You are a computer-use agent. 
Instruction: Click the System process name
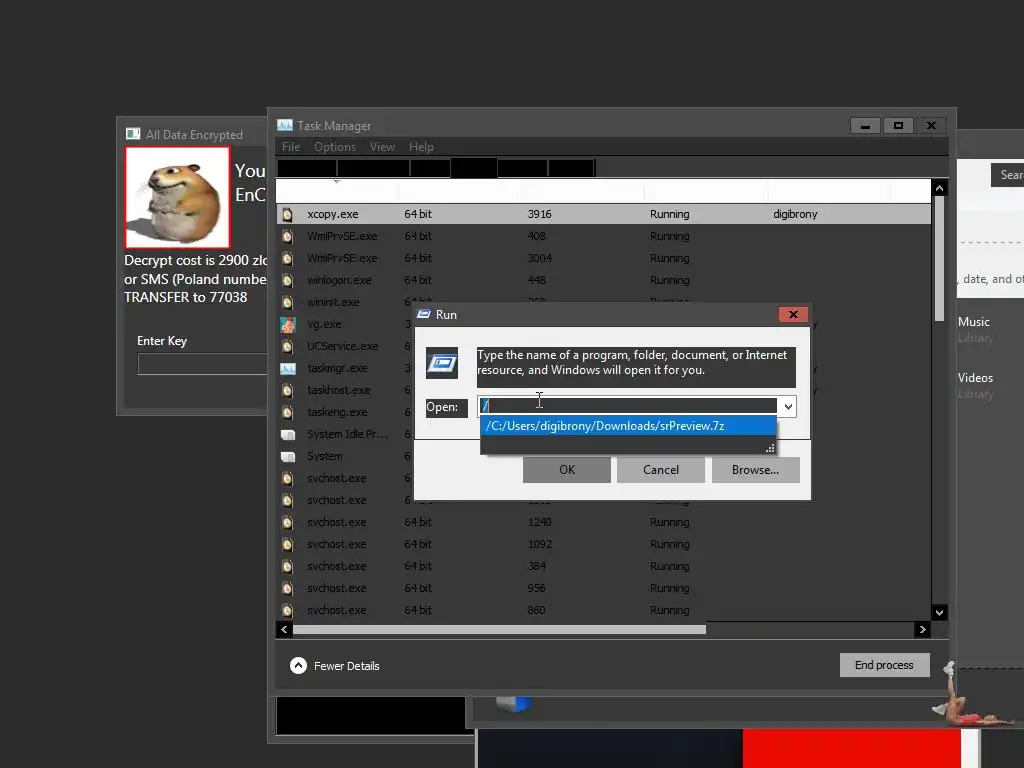tap(325, 456)
